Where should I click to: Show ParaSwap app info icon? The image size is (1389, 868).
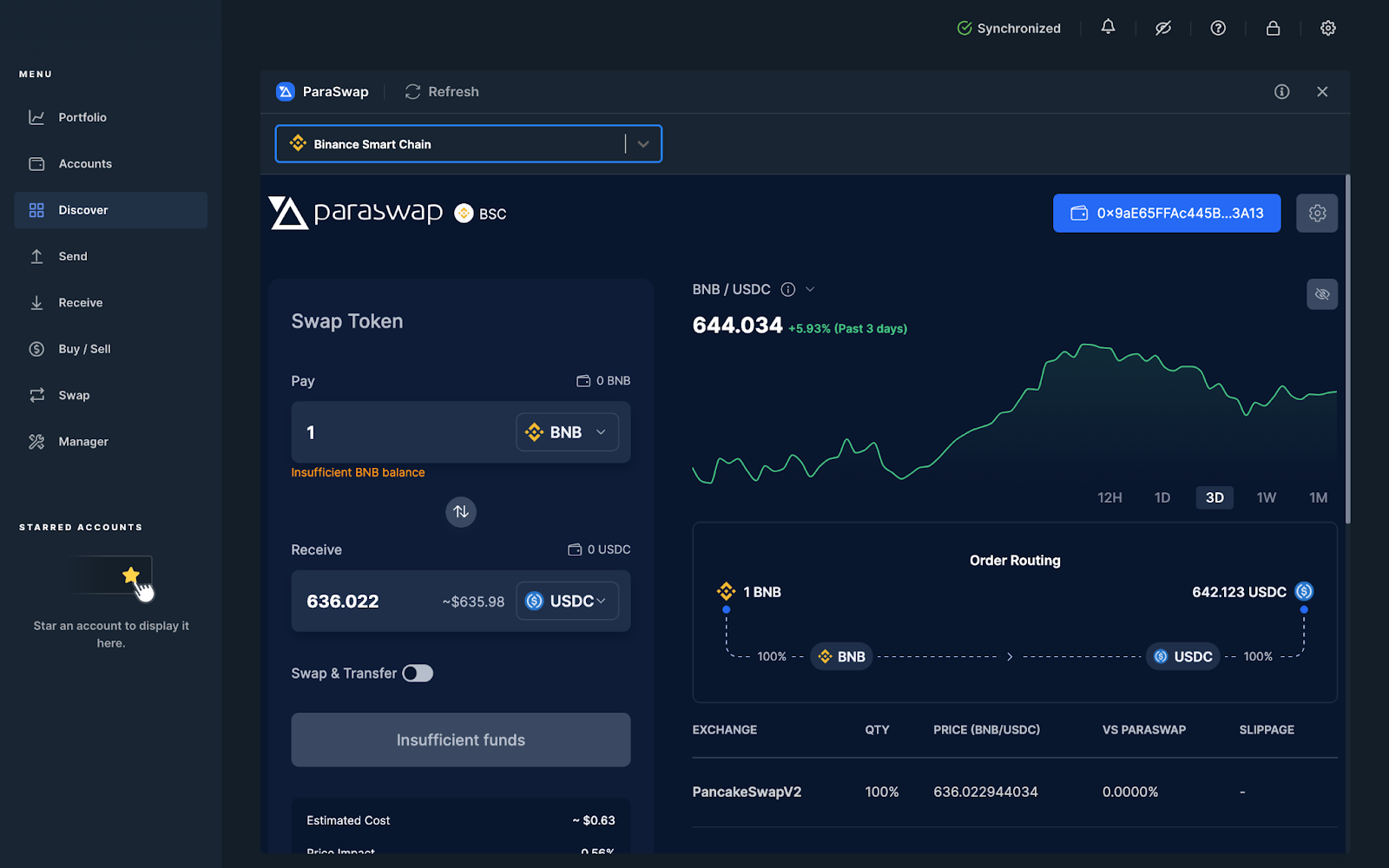click(1281, 91)
